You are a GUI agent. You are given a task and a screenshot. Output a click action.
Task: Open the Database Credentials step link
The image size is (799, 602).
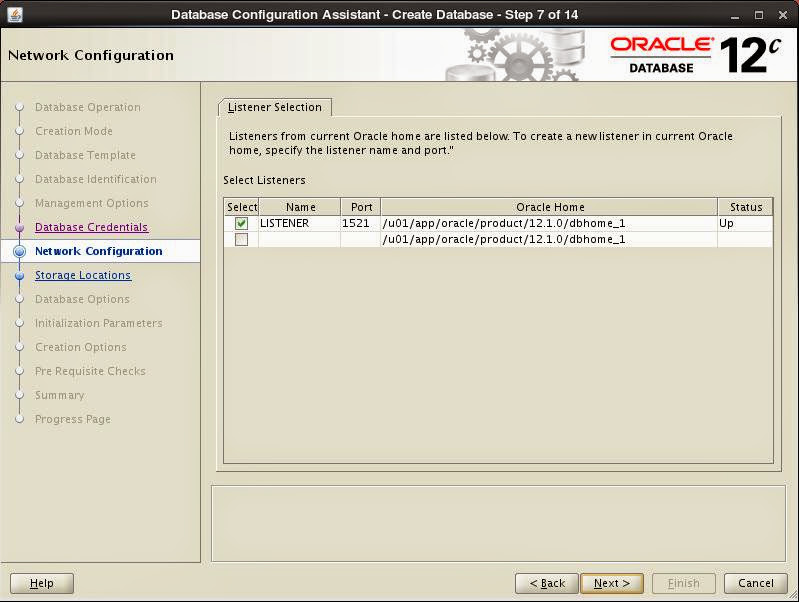click(x=91, y=227)
